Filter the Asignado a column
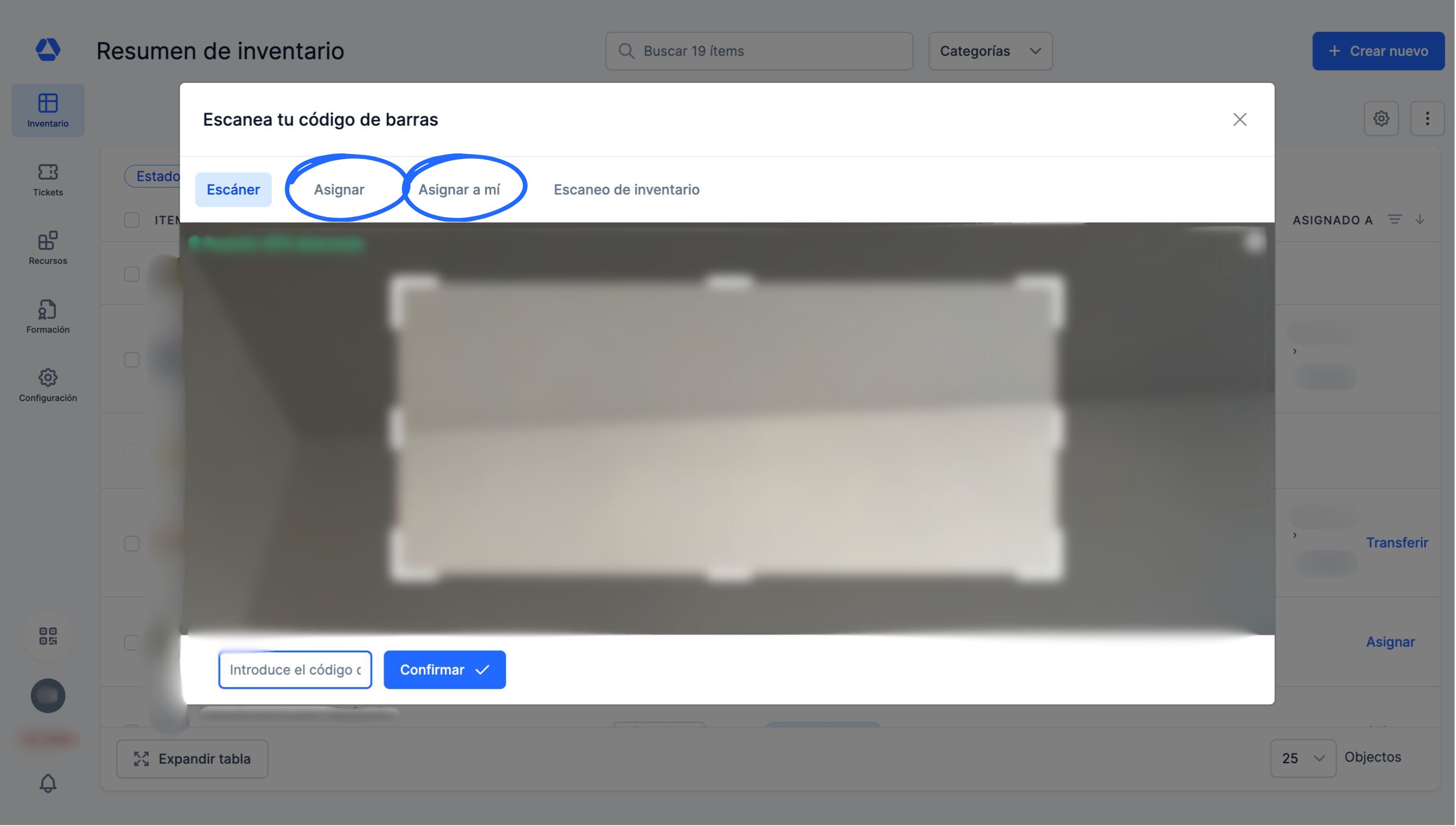Image resolution: width=1456 pixels, height=826 pixels. (x=1395, y=220)
